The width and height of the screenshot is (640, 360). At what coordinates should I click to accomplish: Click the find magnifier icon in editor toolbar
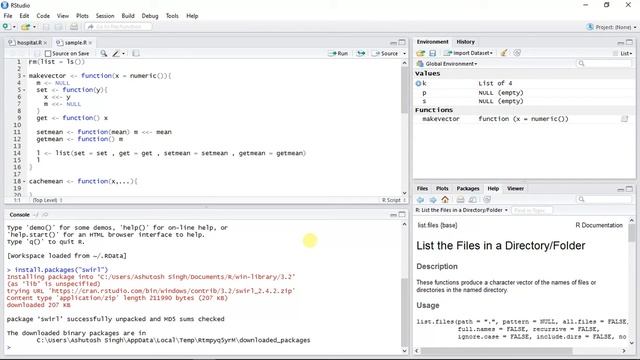[104, 53]
